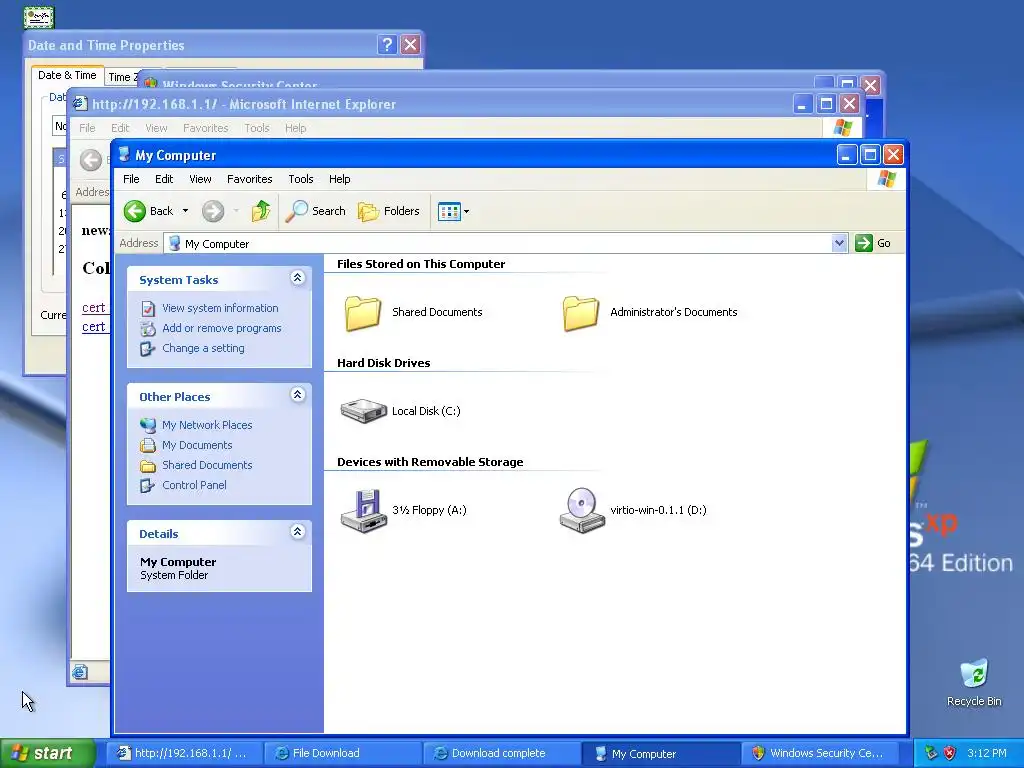
Task: Toggle the Folders pane button
Action: point(389,211)
